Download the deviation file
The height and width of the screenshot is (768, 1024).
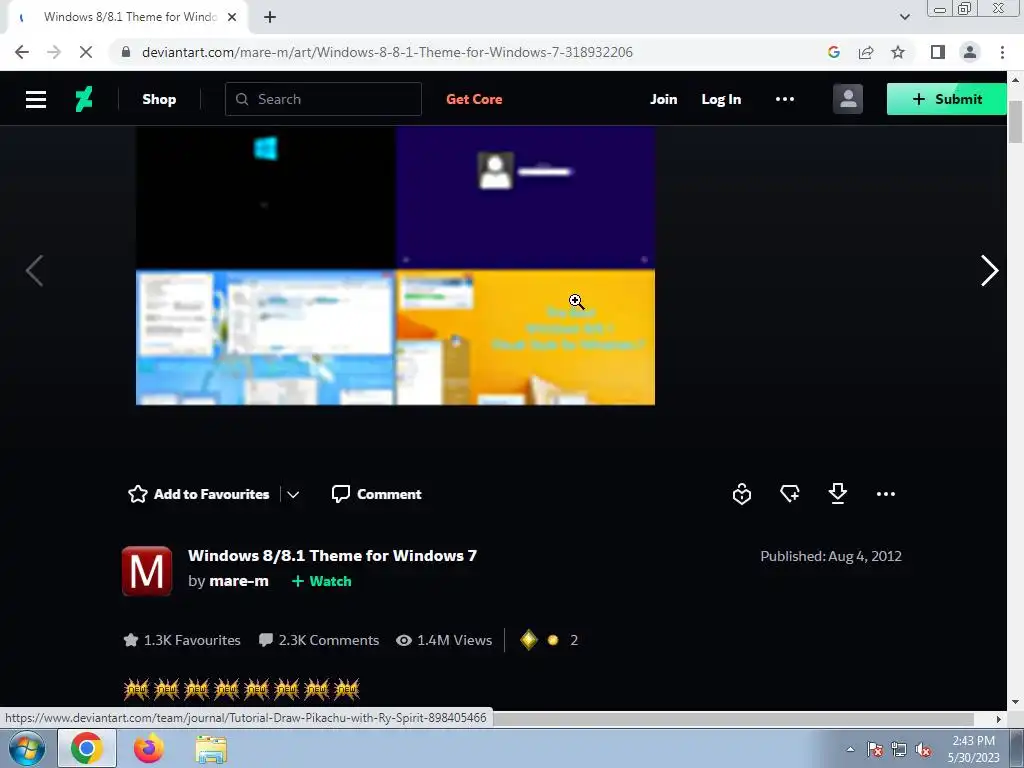(x=837, y=494)
